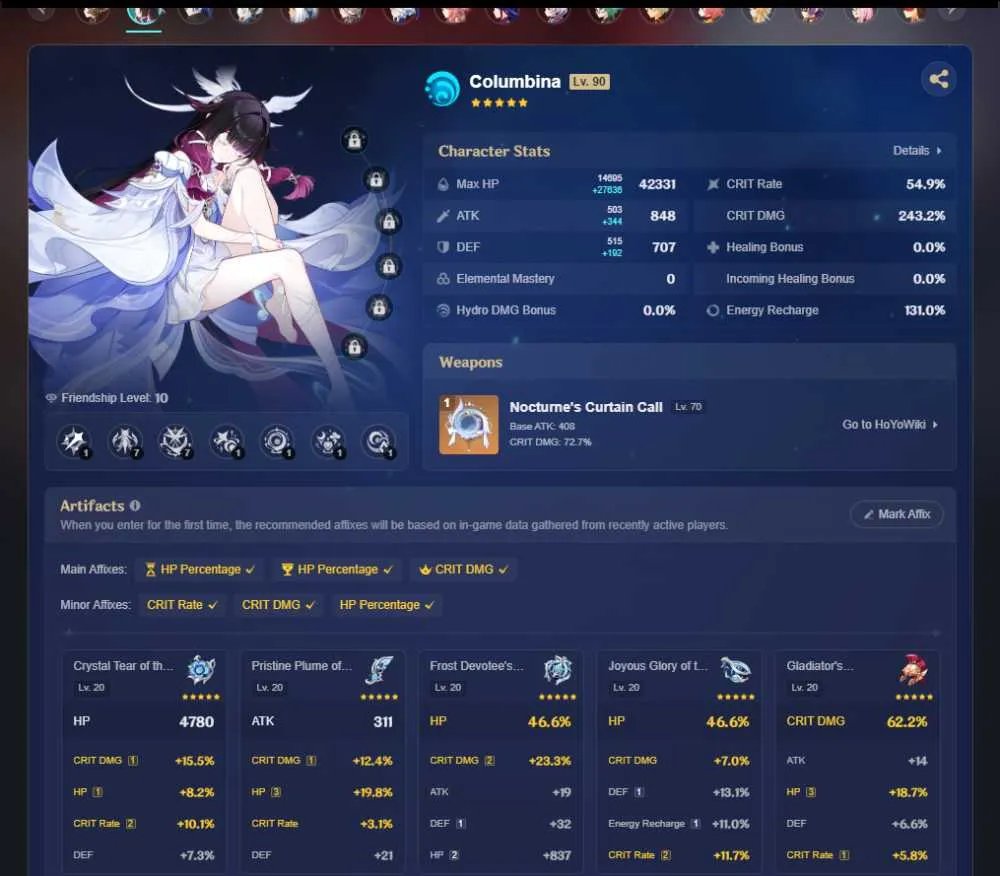Click the Nocturne's Curtain Call weapon name
1000x876 pixels.
585,407
